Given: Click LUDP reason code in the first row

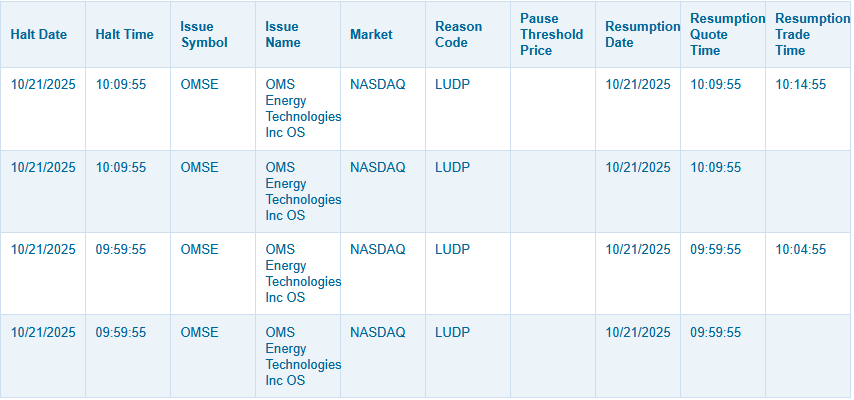Looking at the screenshot, I should click(452, 85).
